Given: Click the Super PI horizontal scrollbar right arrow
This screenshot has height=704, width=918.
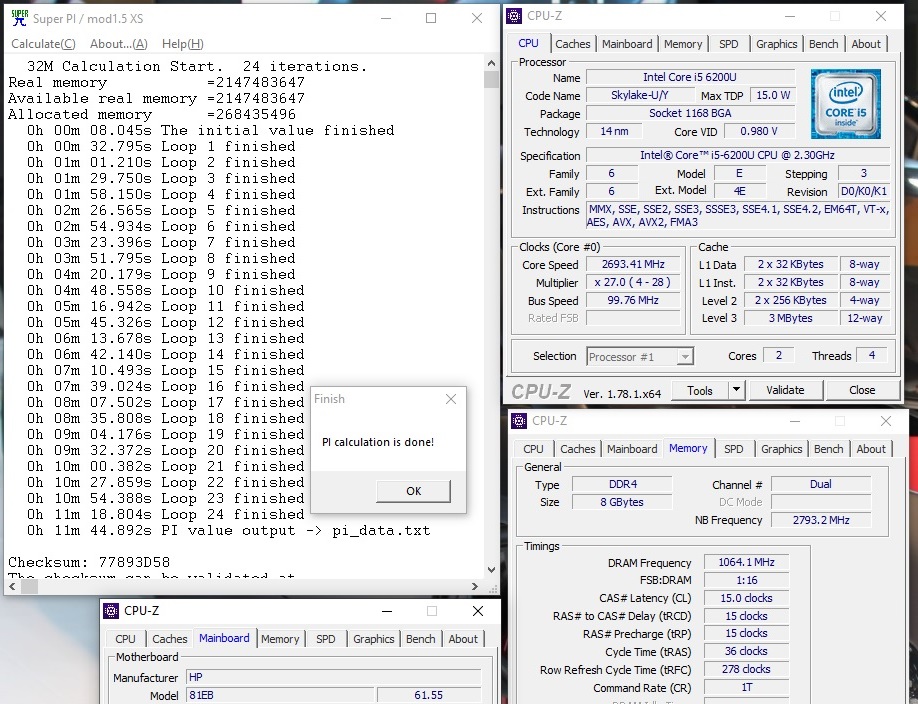Looking at the screenshot, I should [474, 586].
